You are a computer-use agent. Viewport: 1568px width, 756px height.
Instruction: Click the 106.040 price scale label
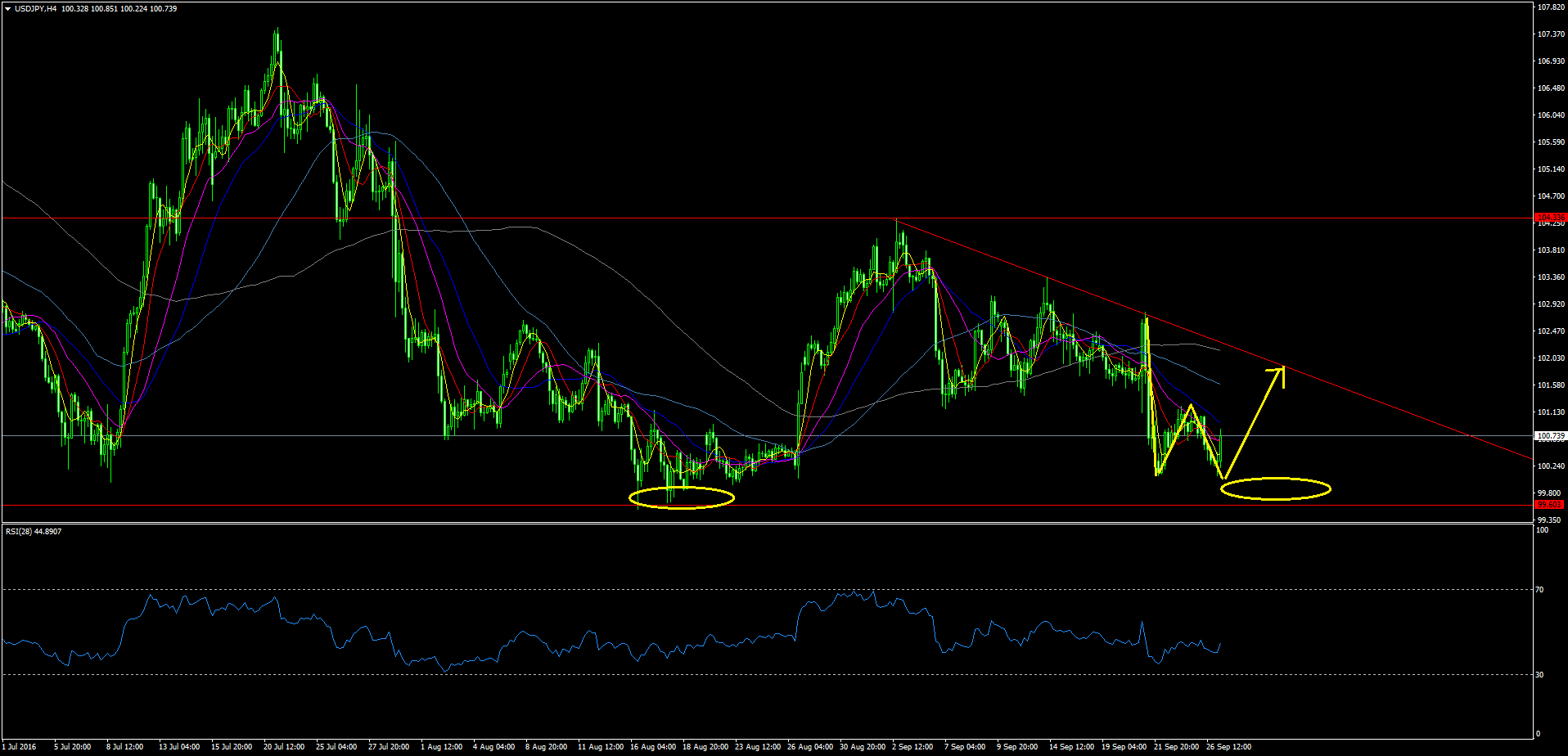(x=1552, y=115)
